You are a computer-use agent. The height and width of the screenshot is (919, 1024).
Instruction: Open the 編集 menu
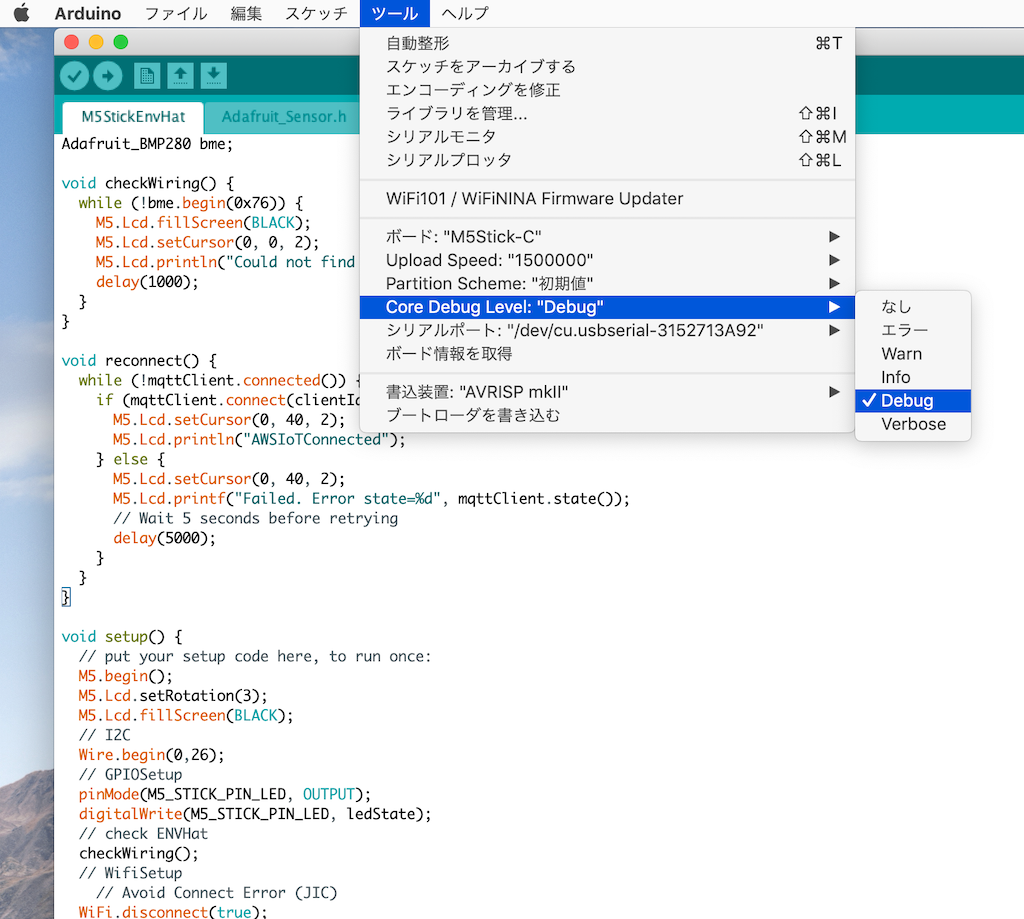(x=246, y=13)
